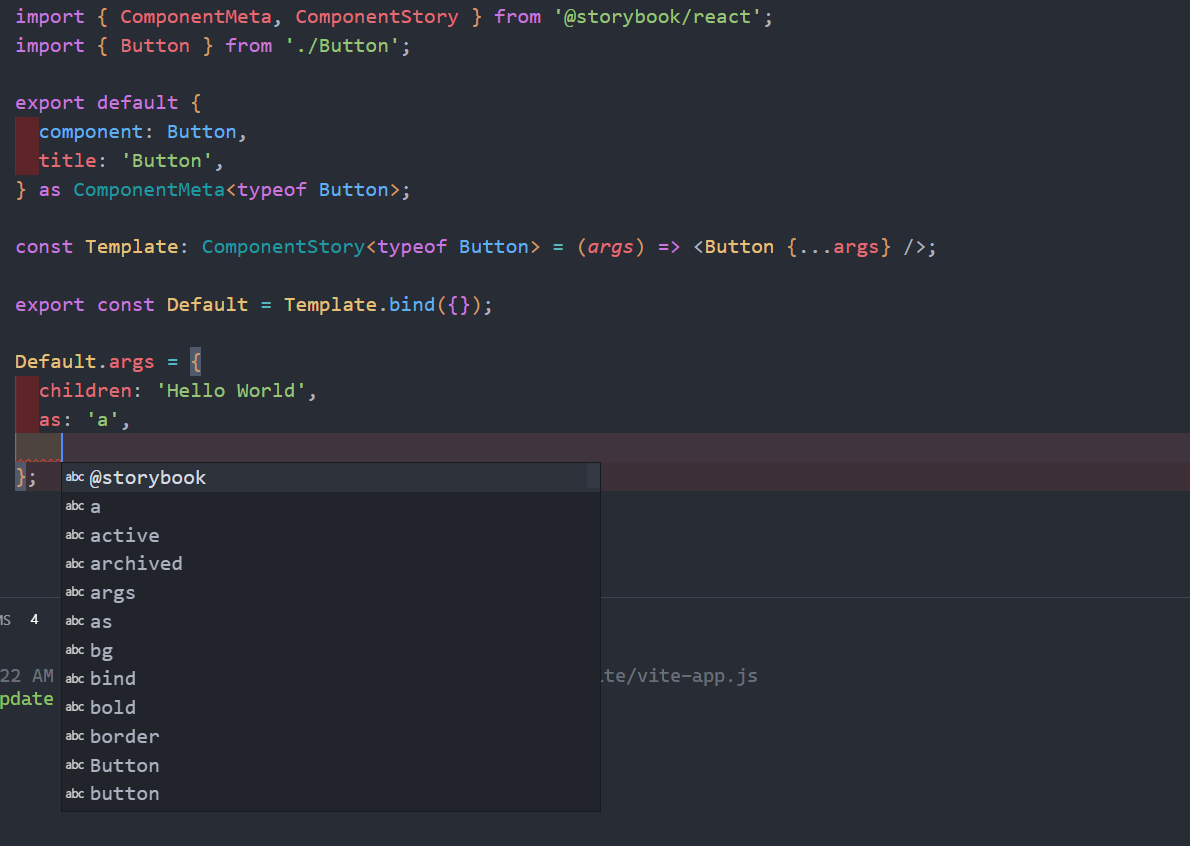Click the abc icon beside 'args'
1190x846 pixels.
pos(74,593)
